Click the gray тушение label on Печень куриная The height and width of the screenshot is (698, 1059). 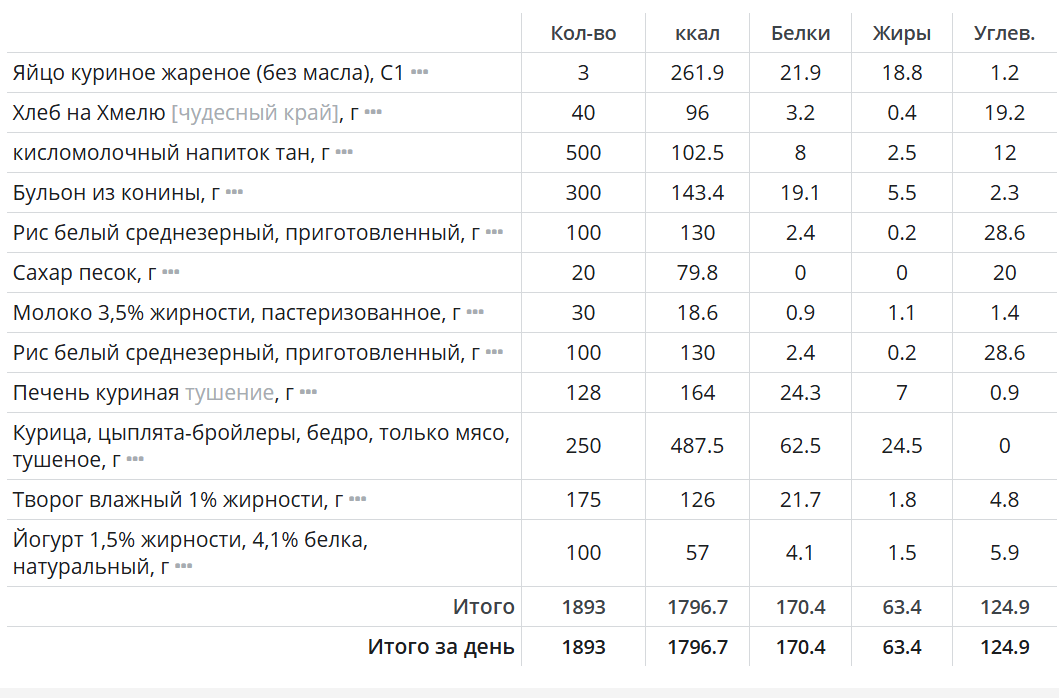230,393
